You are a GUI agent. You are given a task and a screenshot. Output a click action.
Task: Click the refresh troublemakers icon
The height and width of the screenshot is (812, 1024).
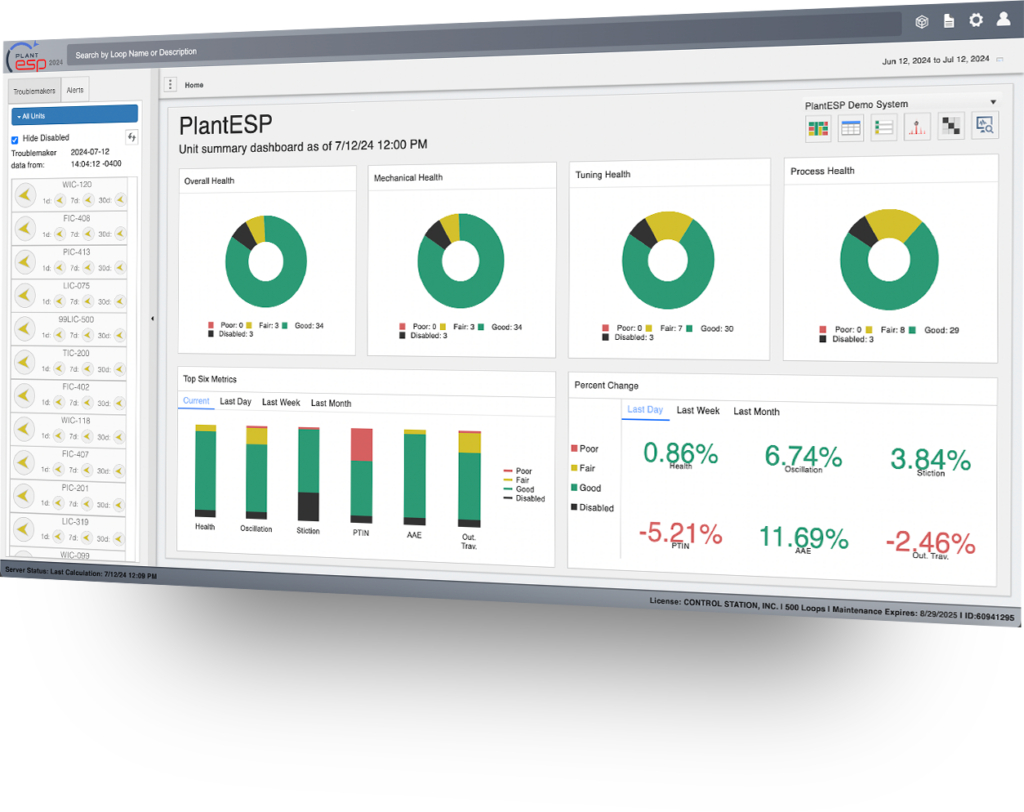coord(131,137)
